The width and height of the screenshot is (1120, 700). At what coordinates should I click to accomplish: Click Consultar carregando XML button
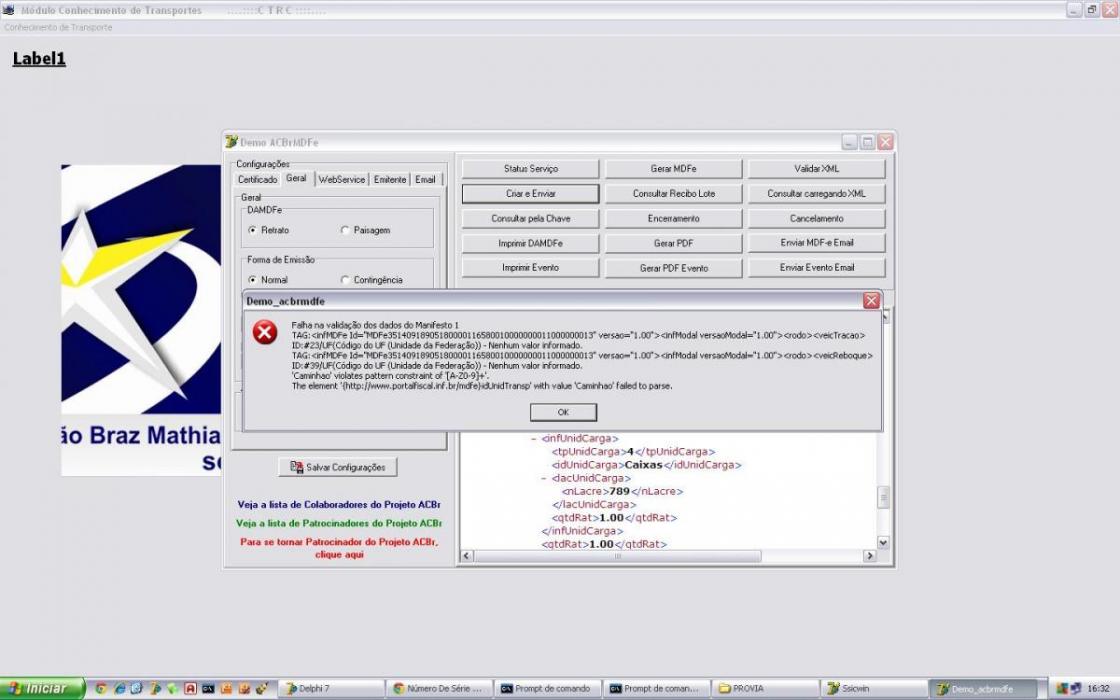(x=816, y=194)
